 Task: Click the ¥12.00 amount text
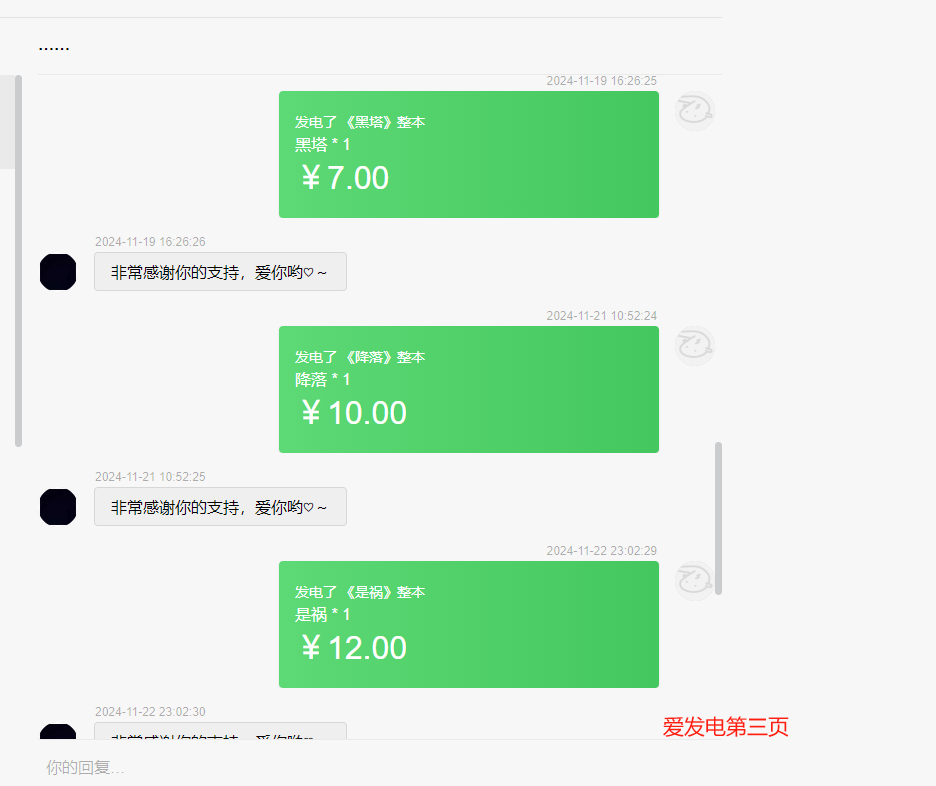click(x=354, y=648)
